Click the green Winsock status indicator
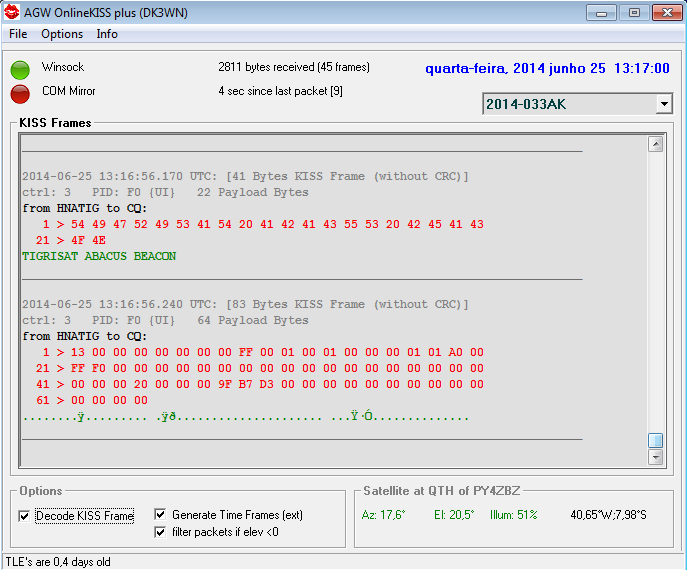 coord(20,70)
